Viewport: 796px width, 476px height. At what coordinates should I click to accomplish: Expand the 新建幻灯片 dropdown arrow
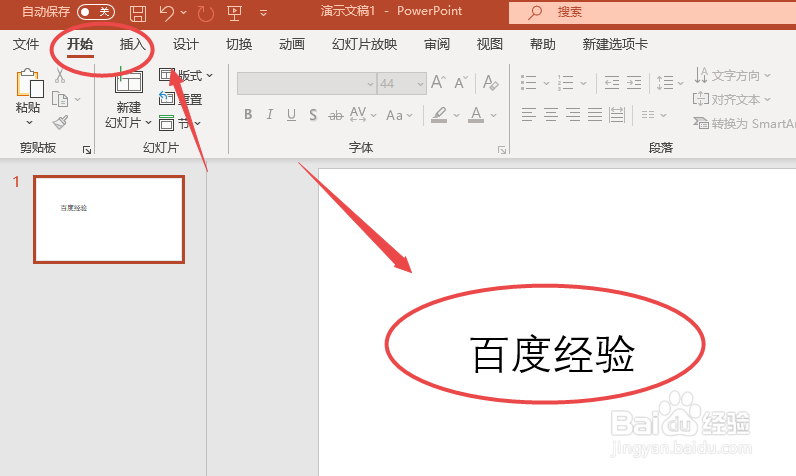point(148,122)
